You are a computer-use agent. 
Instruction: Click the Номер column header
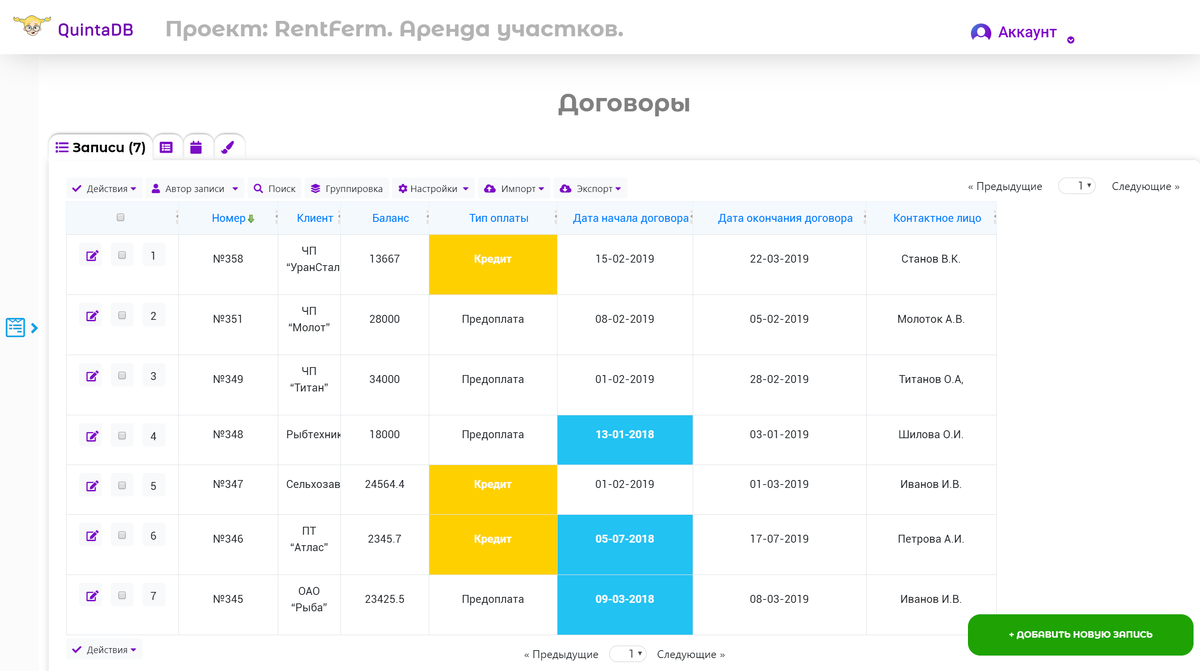pyautogui.click(x=228, y=218)
